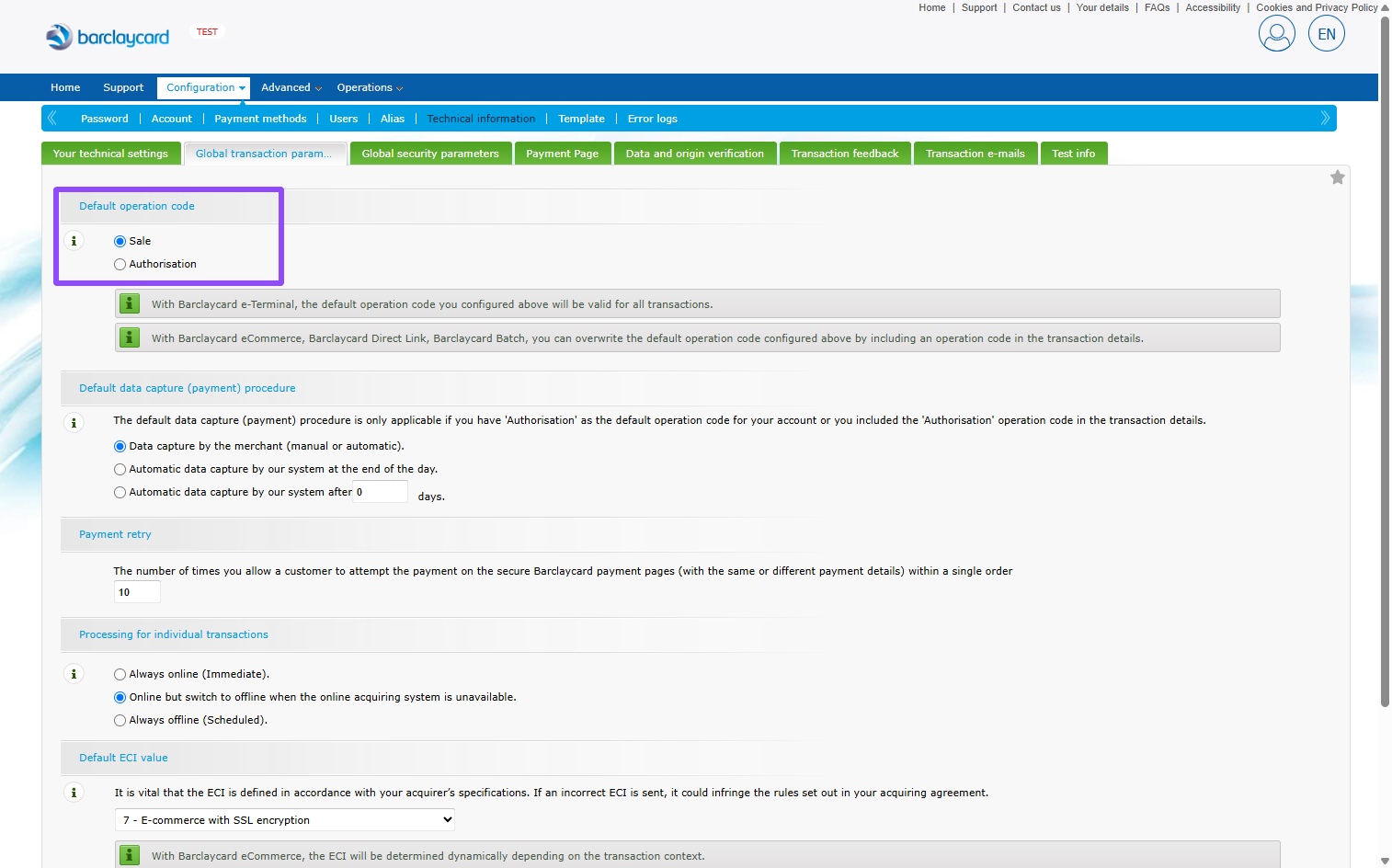This screenshot has width=1392, height=868.
Task: Click green info icon on the eCommerce overwrite note
Action: (x=130, y=337)
